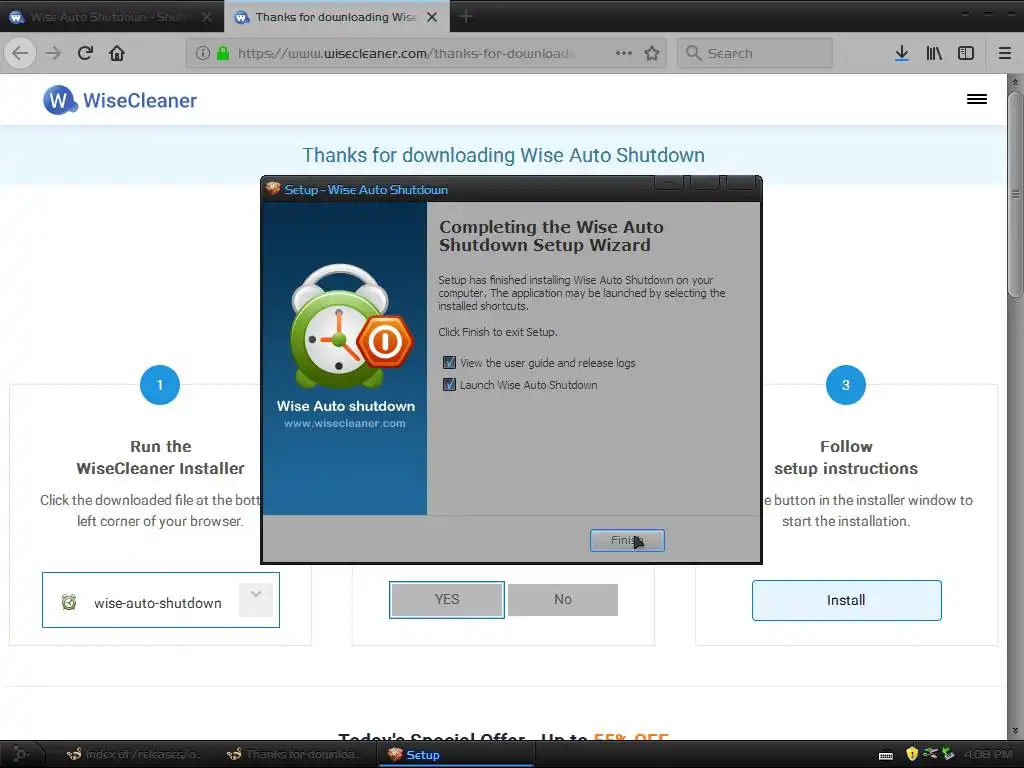
Task: Click the taskbar clock showing 4:08 PM
Action: (x=988, y=754)
